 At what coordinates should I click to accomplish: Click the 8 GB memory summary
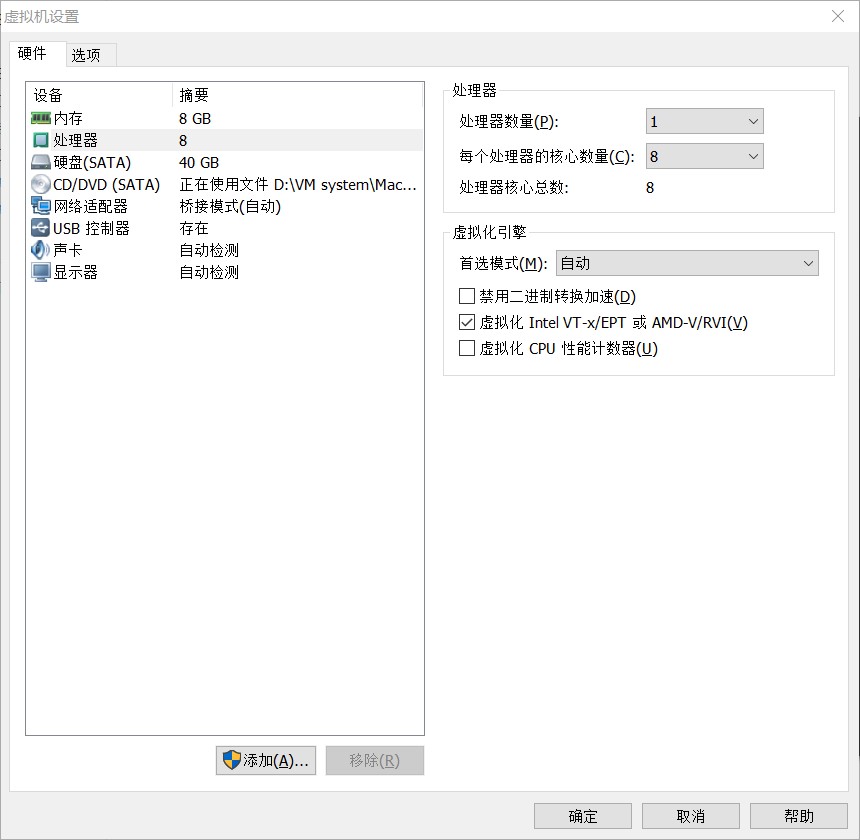point(195,118)
